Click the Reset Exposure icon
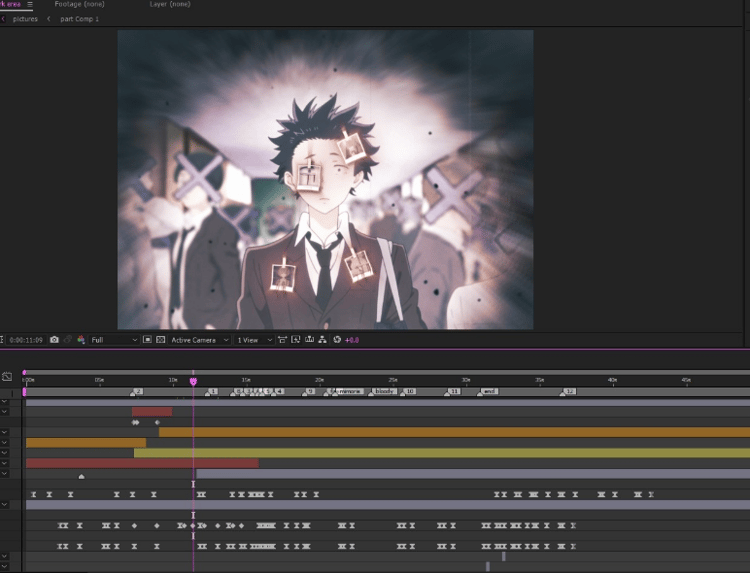Viewport: 750px width, 573px height. coord(337,340)
